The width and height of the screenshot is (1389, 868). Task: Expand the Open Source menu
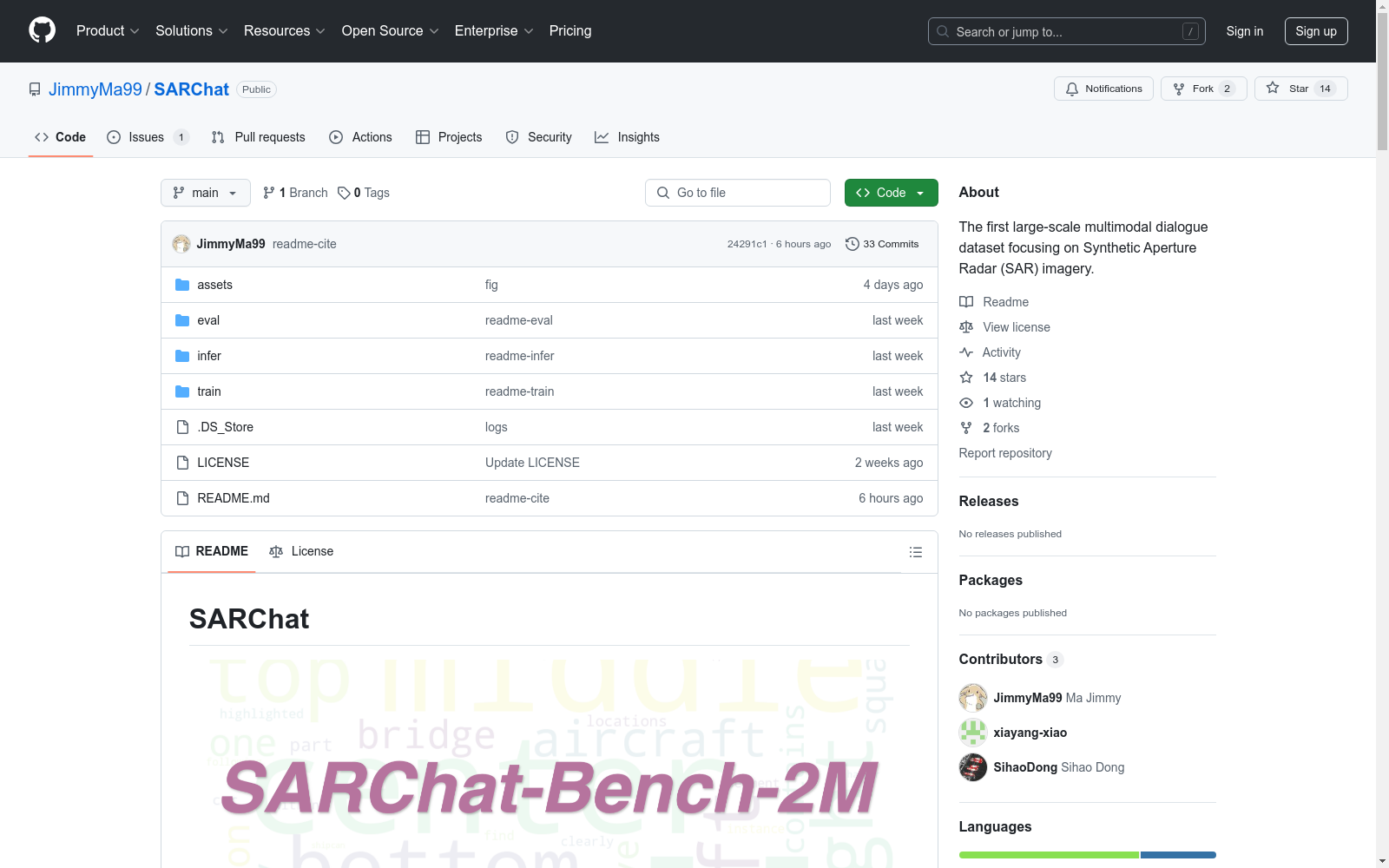(391, 31)
